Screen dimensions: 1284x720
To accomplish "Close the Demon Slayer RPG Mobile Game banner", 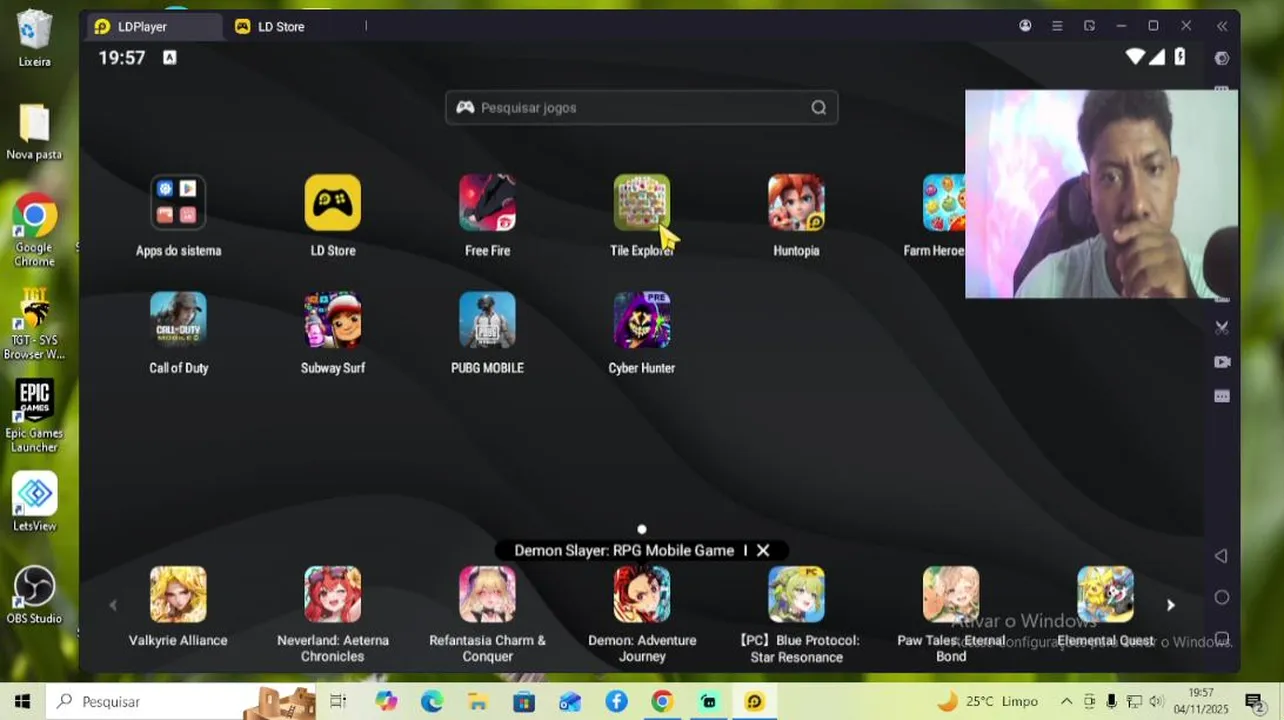I will (x=763, y=550).
